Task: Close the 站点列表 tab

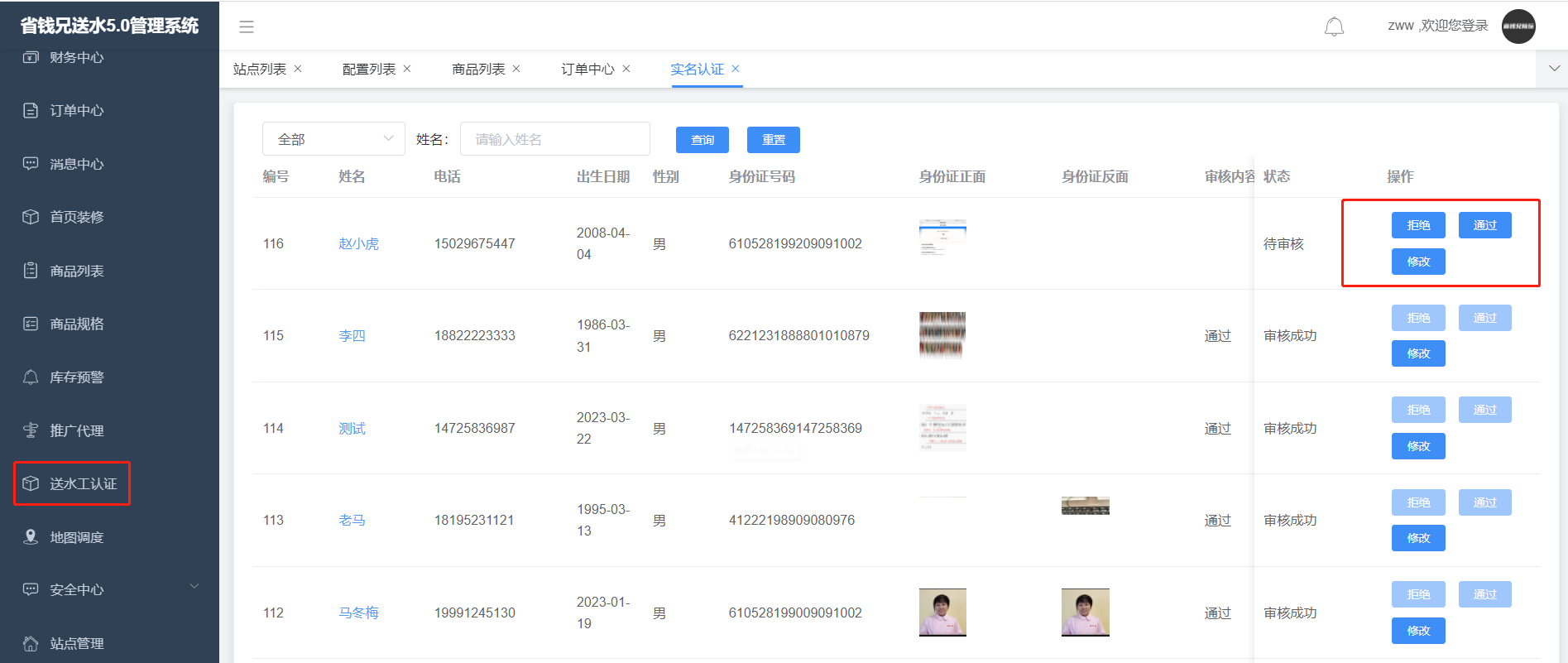Action: (298, 69)
